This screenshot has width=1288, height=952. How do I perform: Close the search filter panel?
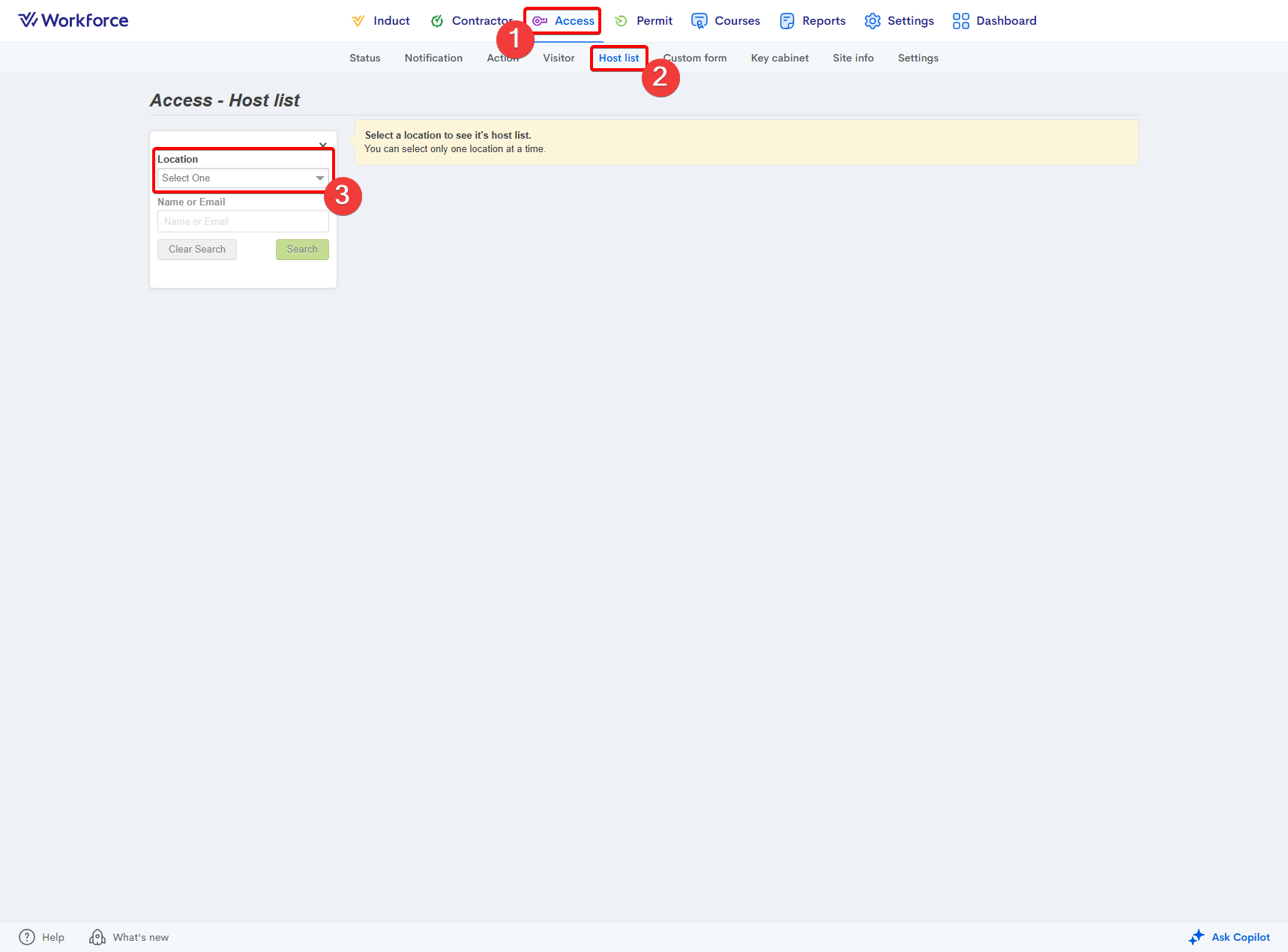click(323, 145)
